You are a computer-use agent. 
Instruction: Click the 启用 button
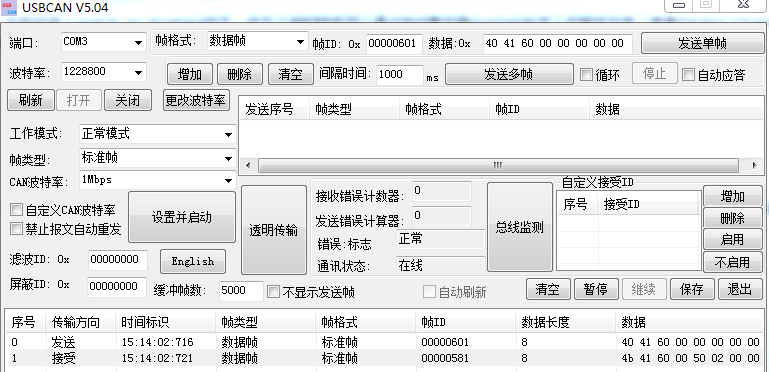733,239
